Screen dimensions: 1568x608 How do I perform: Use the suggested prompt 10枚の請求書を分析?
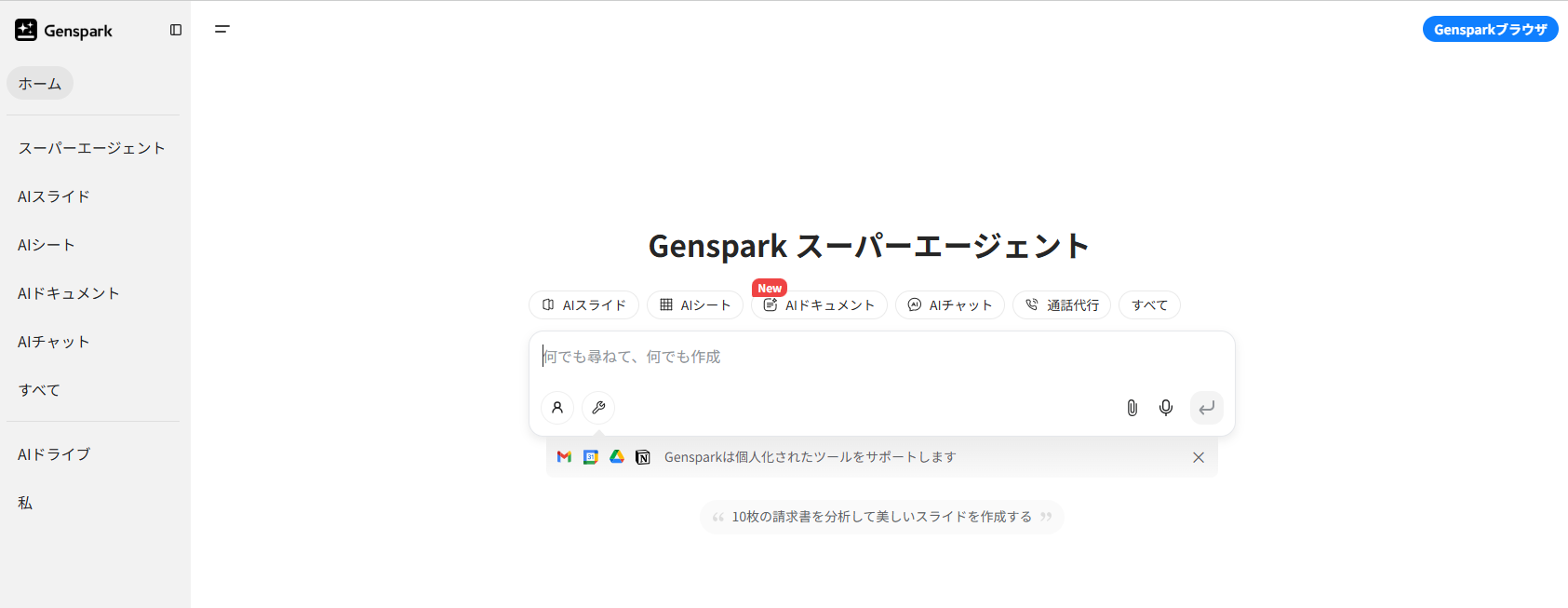tap(881, 517)
